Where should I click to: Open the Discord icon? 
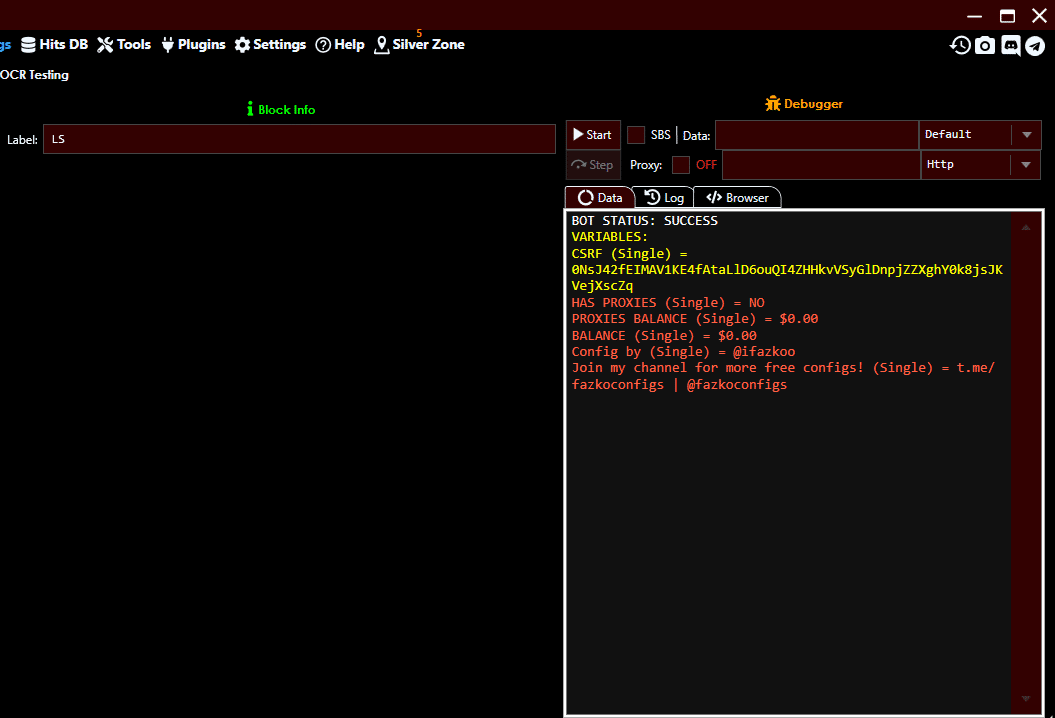(1010, 45)
